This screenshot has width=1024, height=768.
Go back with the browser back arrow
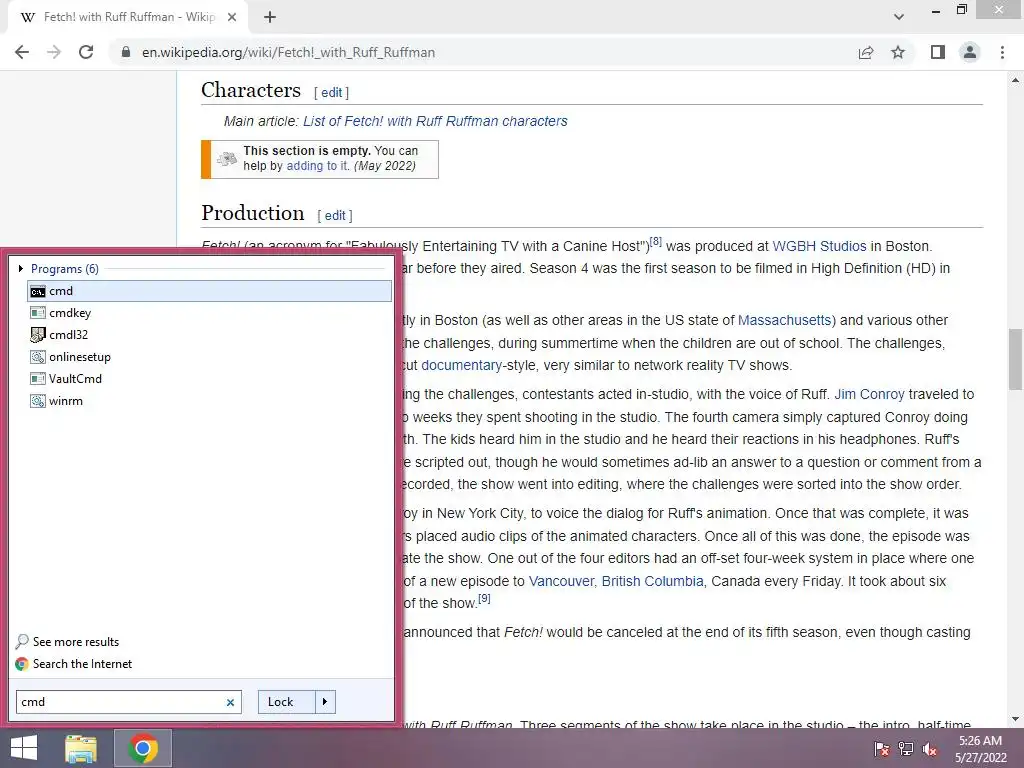22,52
